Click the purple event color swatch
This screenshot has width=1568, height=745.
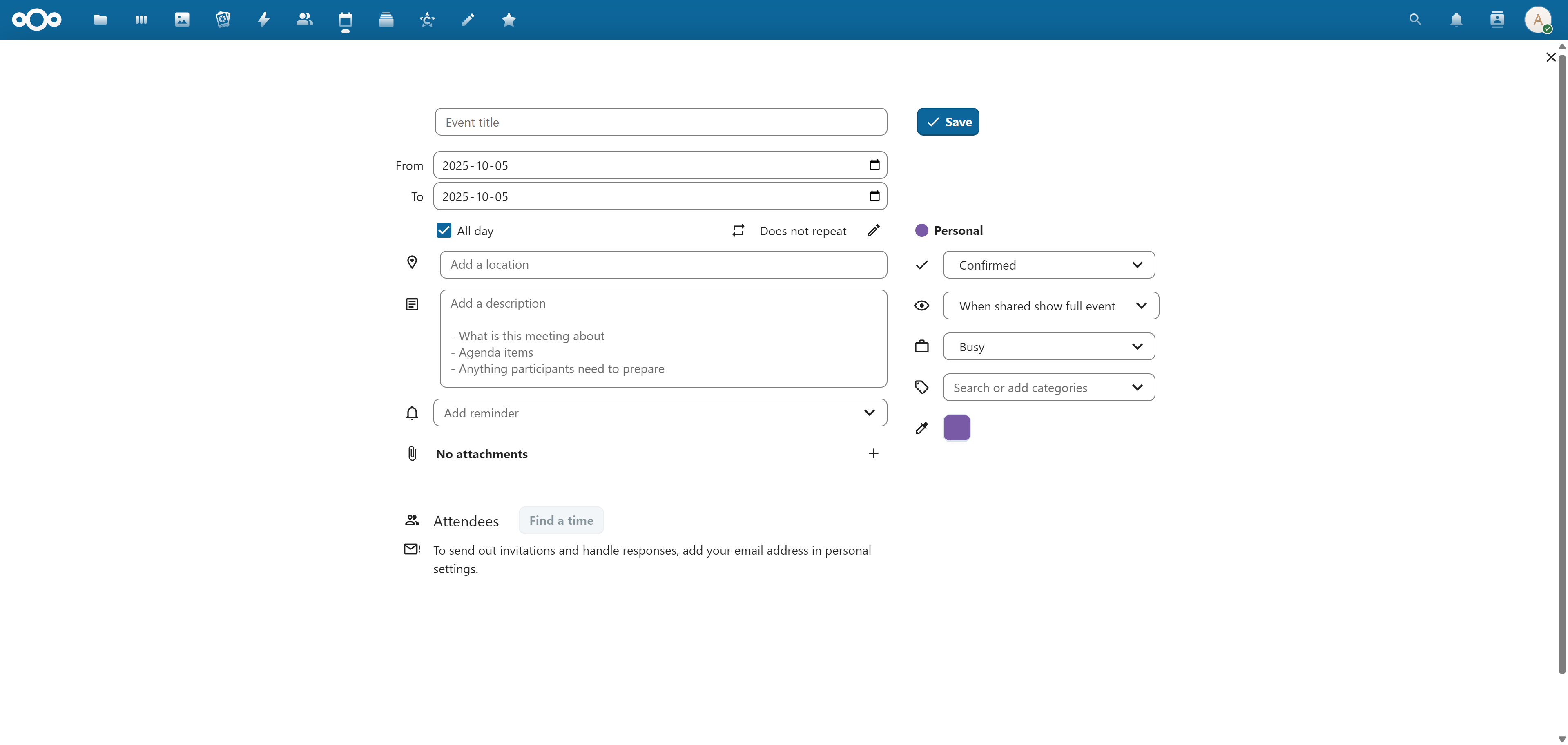tap(956, 428)
